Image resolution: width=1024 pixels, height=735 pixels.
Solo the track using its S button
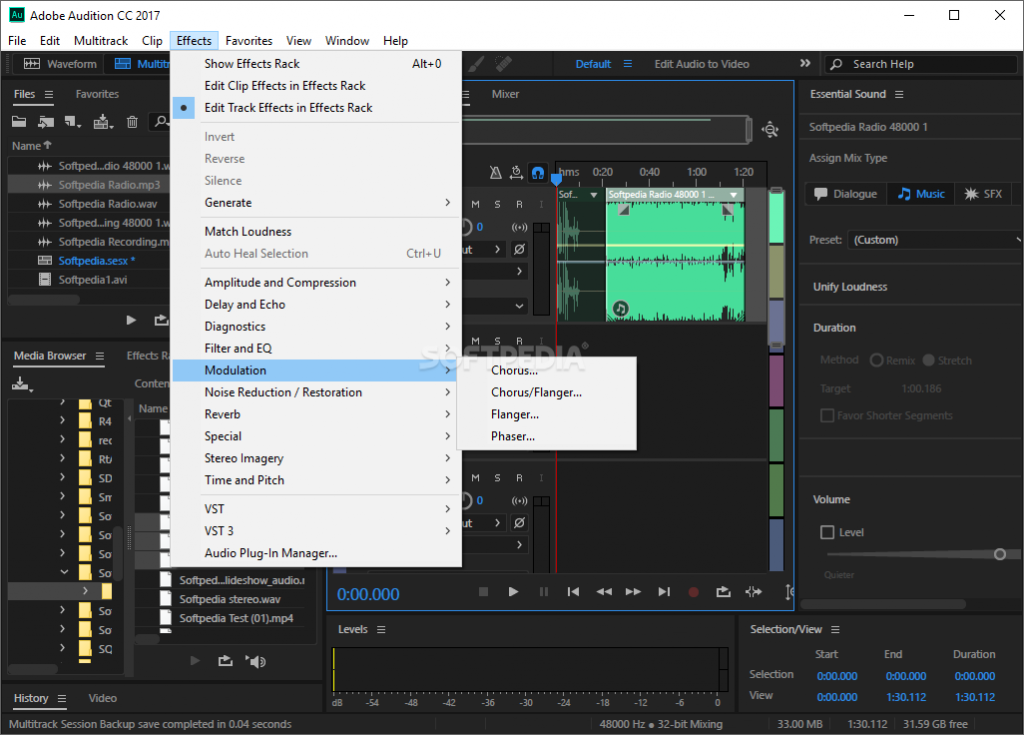(x=498, y=204)
